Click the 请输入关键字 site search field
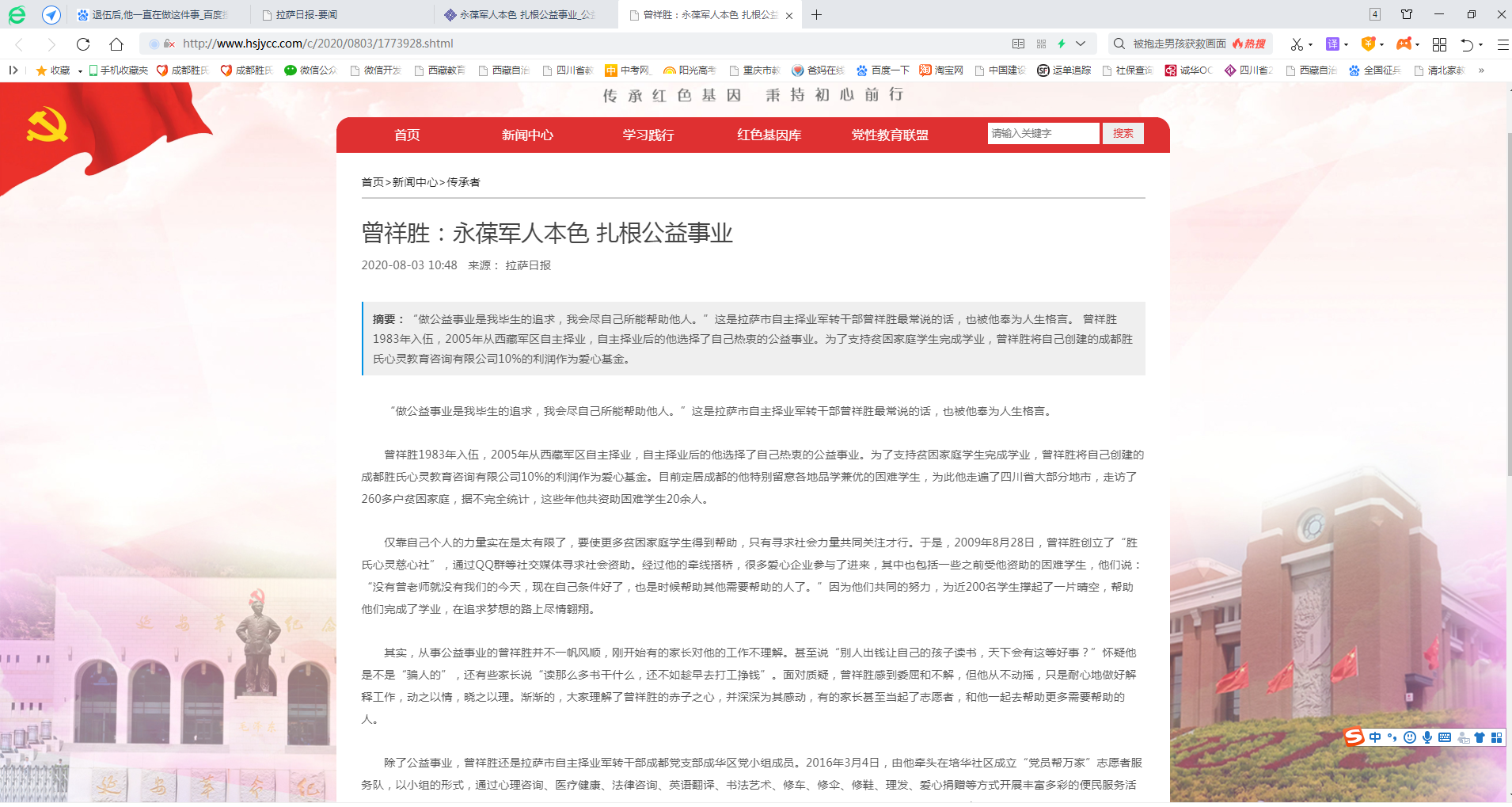 coord(1043,133)
